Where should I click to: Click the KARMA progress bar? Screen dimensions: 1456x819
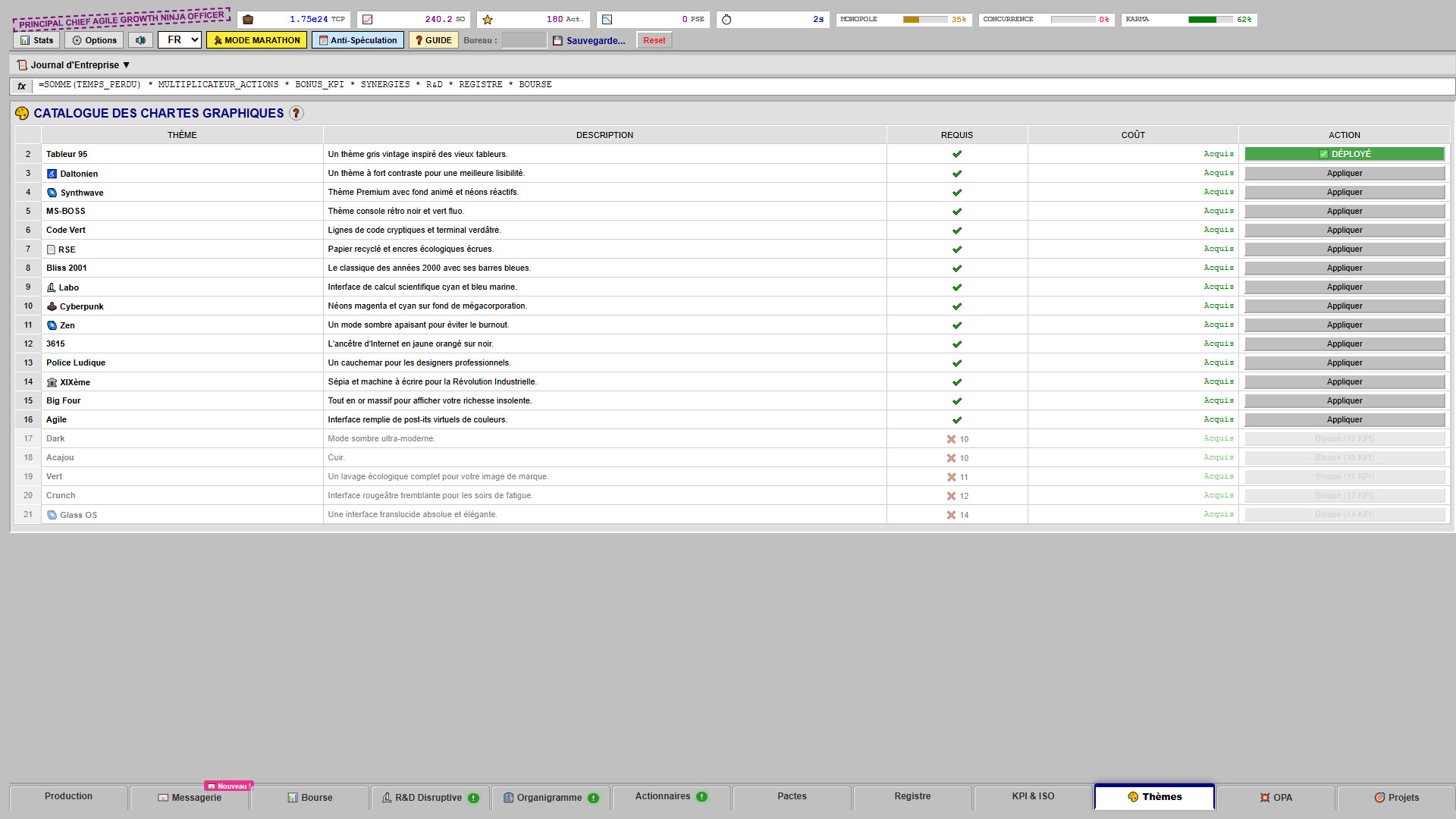click(1211, 20)
